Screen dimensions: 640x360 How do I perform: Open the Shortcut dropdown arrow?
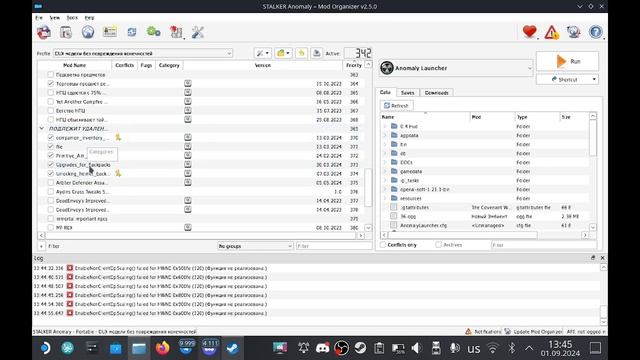[x=594, y=79]
